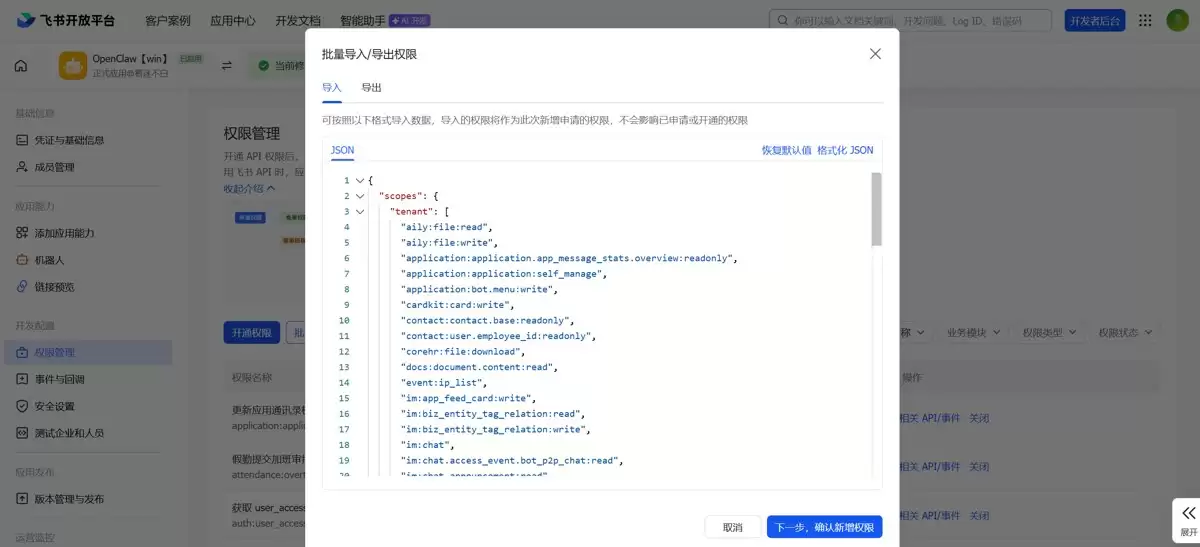The height and width of the screenshot is (547, 1200).
Task: Collapse the "scopes" fold arrow at line 2
Action: pyautogui.click(x=360, y=196)
